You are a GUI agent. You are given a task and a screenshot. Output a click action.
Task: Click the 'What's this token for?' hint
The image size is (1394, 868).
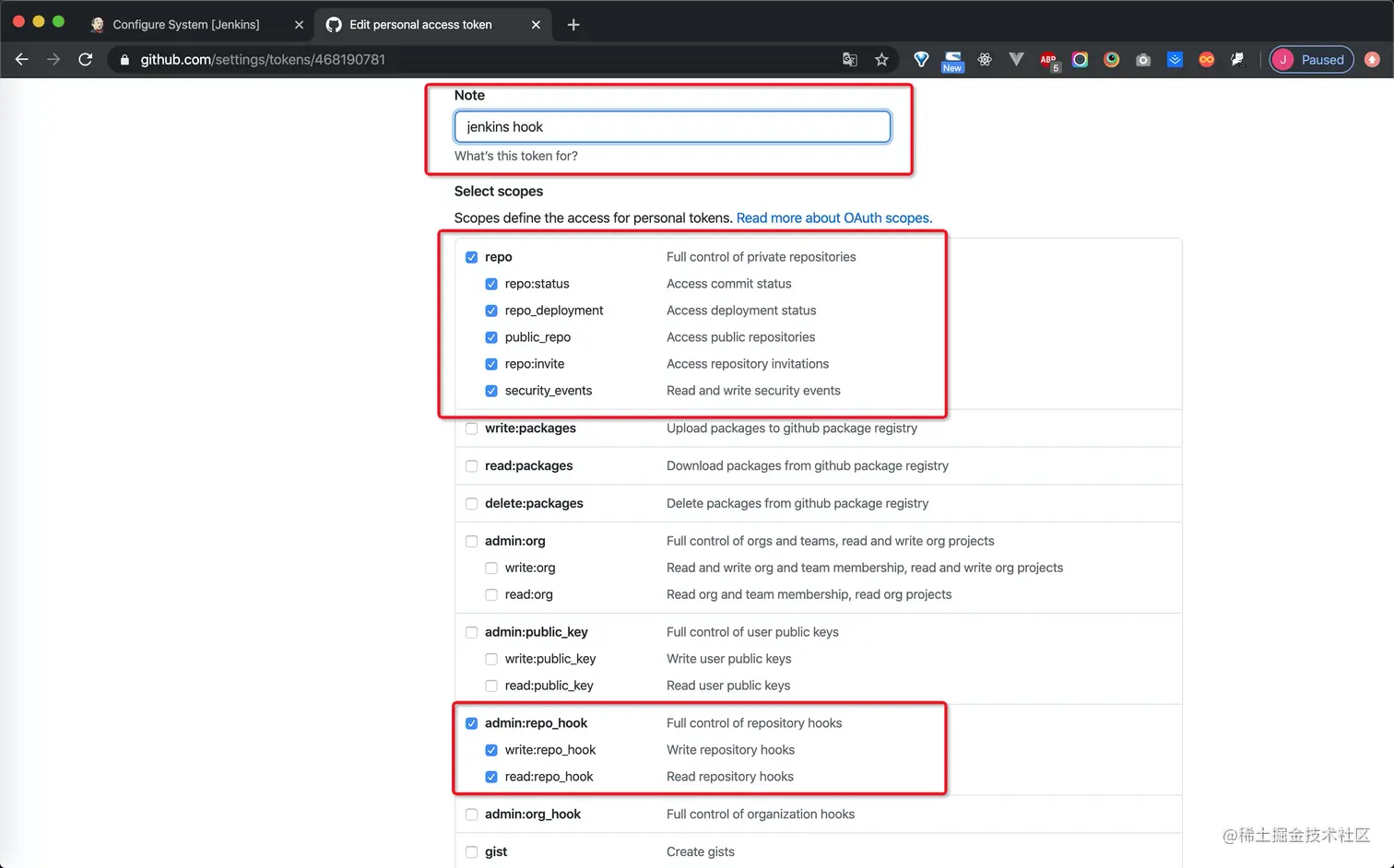pyautogui.click(x=516, y=156)
